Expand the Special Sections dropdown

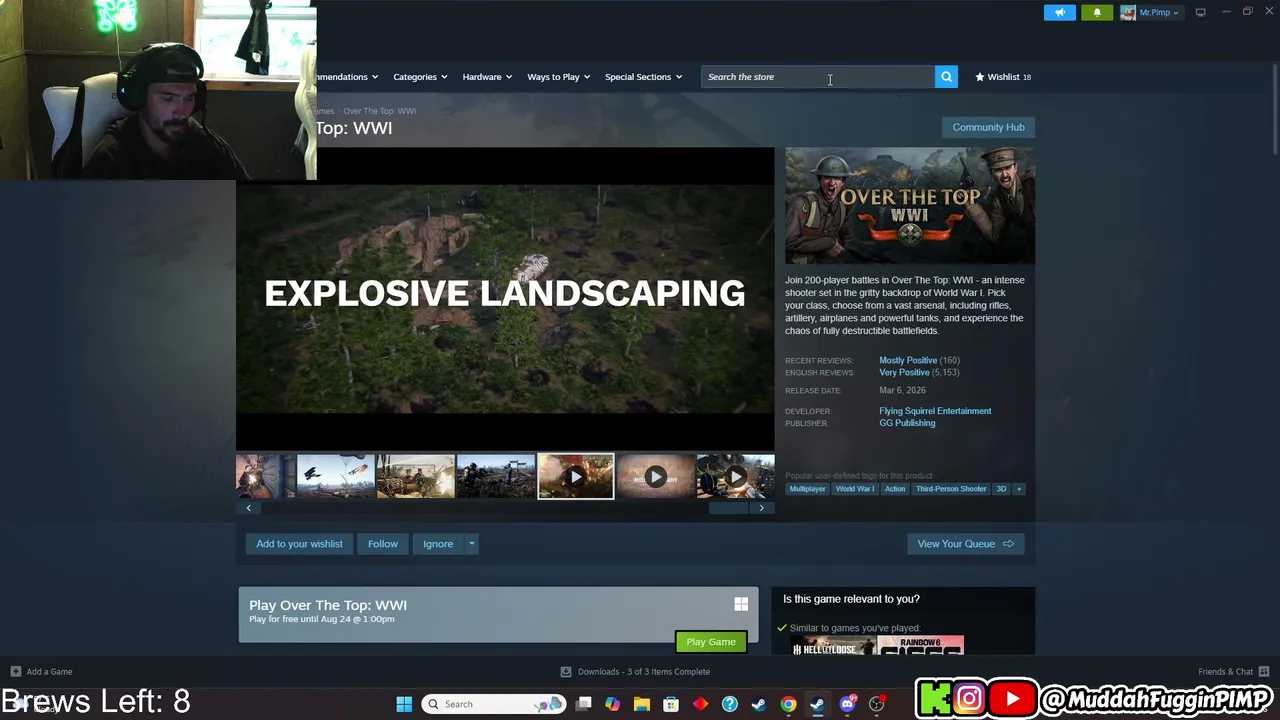tap(644, 77)
